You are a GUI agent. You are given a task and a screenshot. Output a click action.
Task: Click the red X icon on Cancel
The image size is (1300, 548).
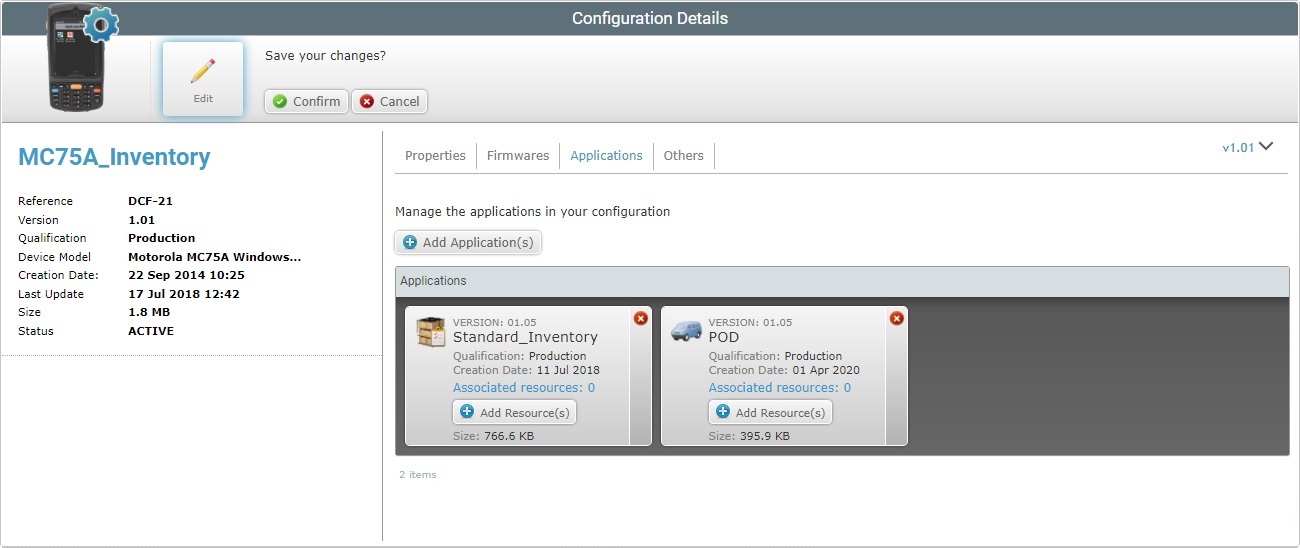(367, 101)
